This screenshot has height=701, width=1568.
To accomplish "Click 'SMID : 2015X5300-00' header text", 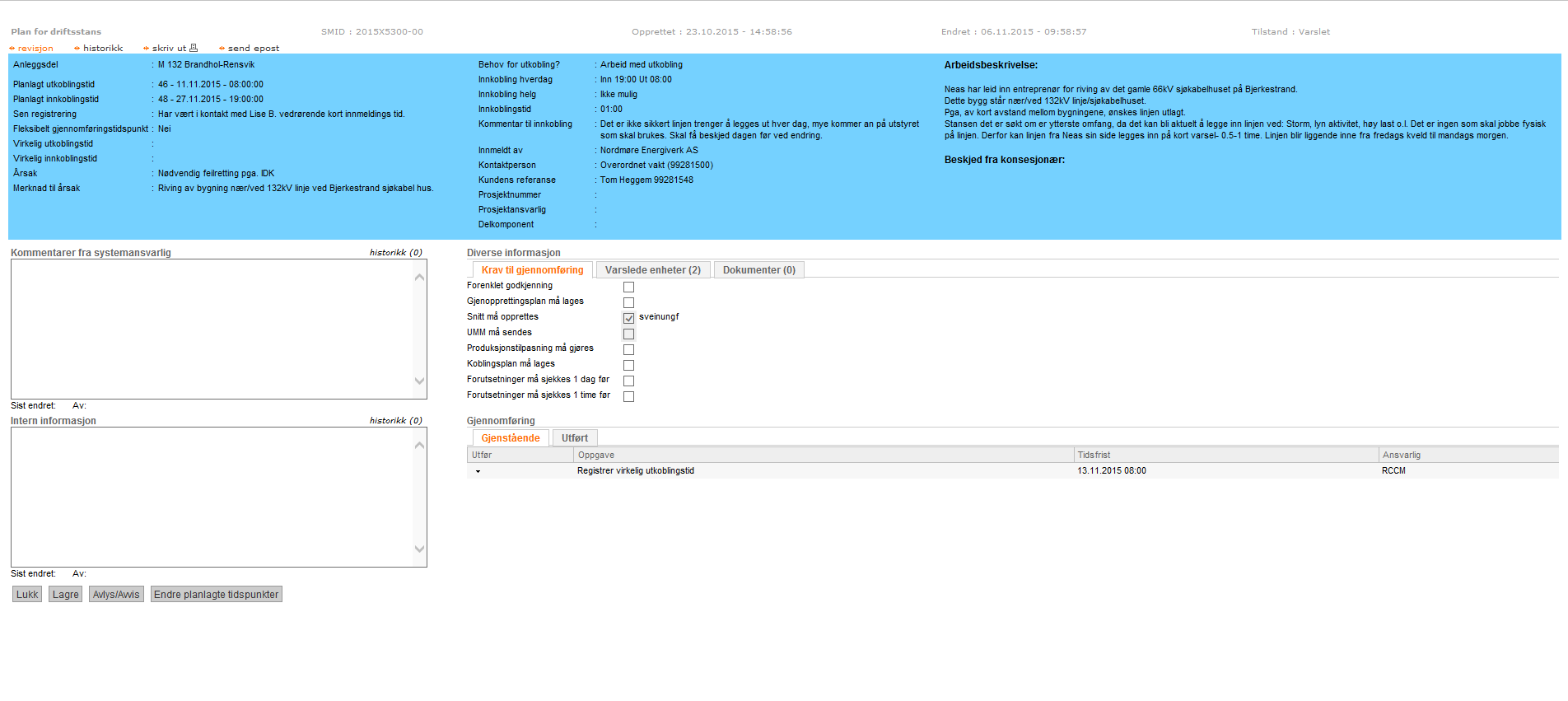I will [372, 32].
